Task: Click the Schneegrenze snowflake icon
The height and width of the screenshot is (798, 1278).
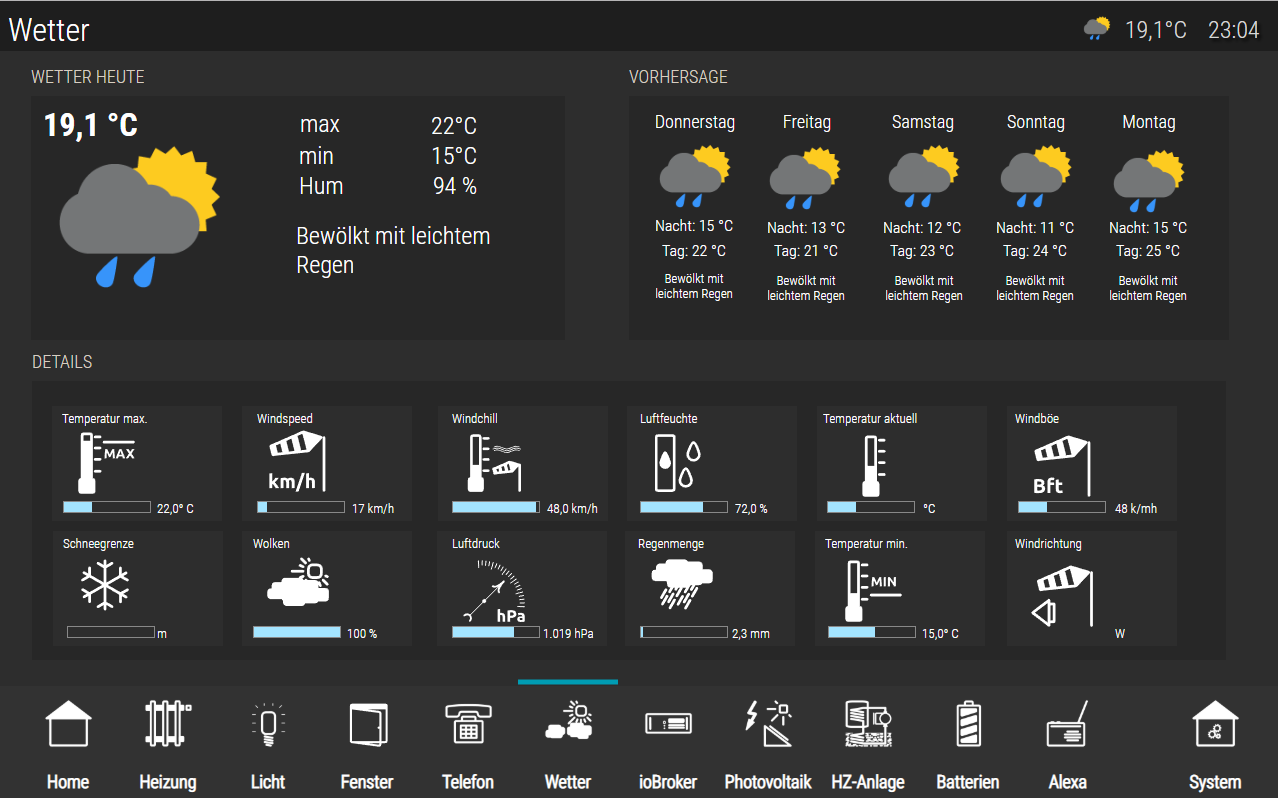Action: point(105,585)
